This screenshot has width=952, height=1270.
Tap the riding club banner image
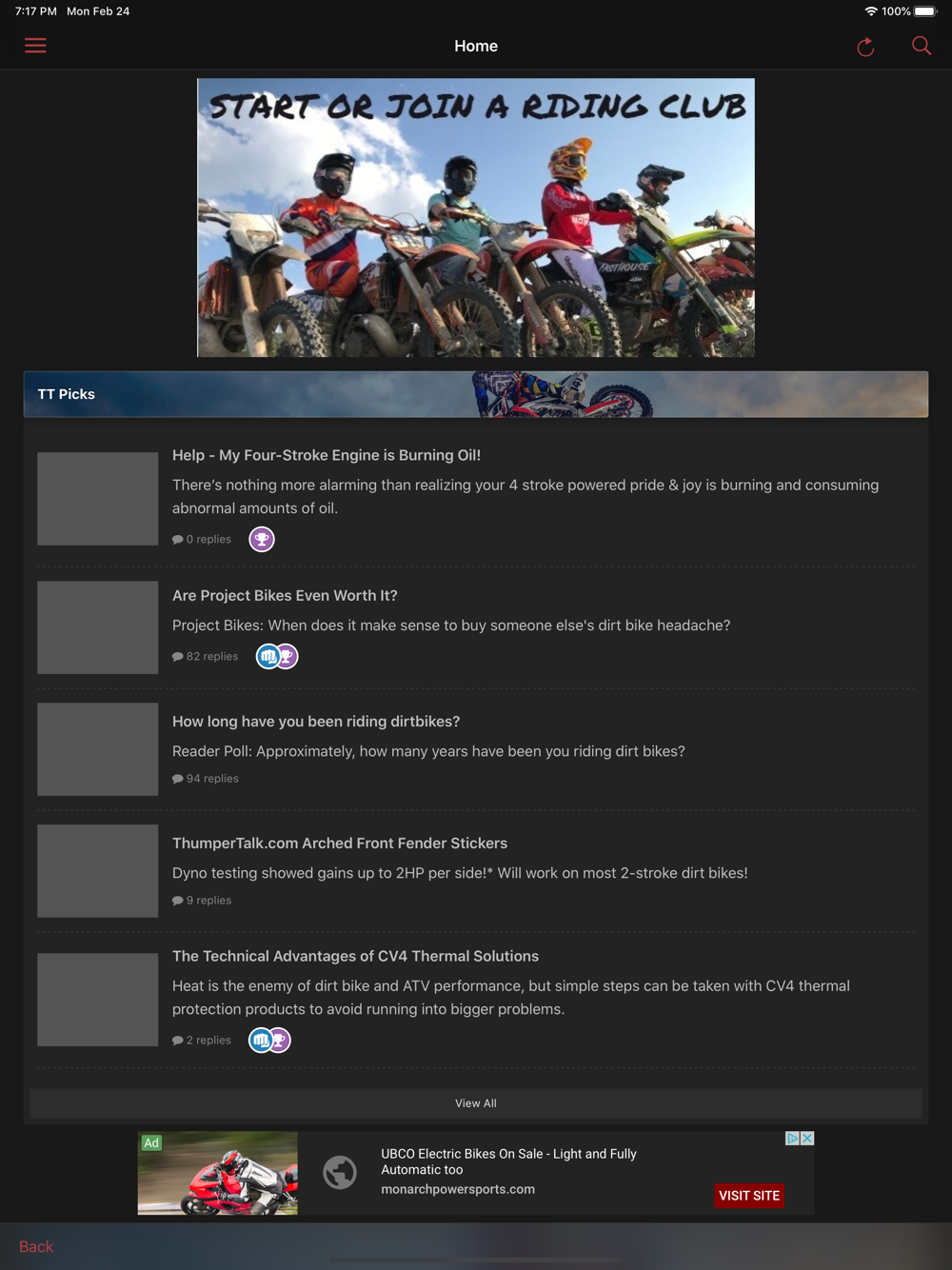point(476,218)
